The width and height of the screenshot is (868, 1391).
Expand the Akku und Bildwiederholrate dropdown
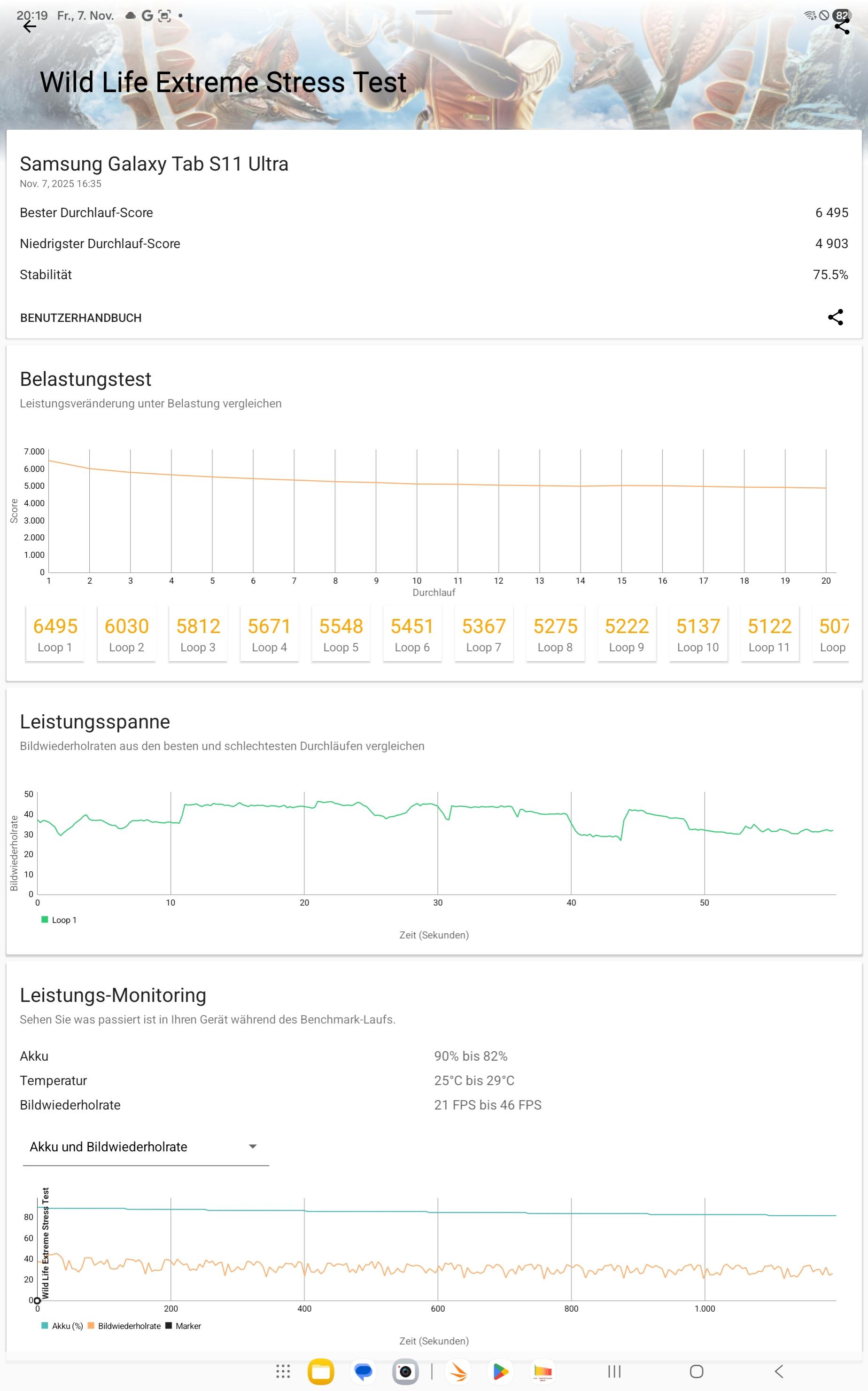coord(145,1146)
